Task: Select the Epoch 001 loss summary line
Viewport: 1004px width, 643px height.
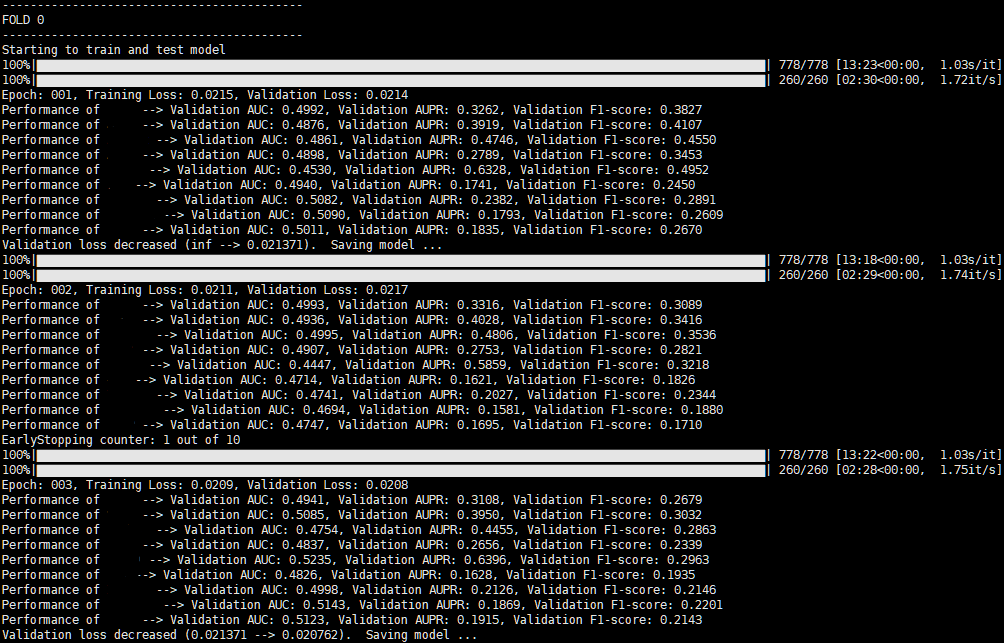Action: pyautogui.click(x=204, y=95)
